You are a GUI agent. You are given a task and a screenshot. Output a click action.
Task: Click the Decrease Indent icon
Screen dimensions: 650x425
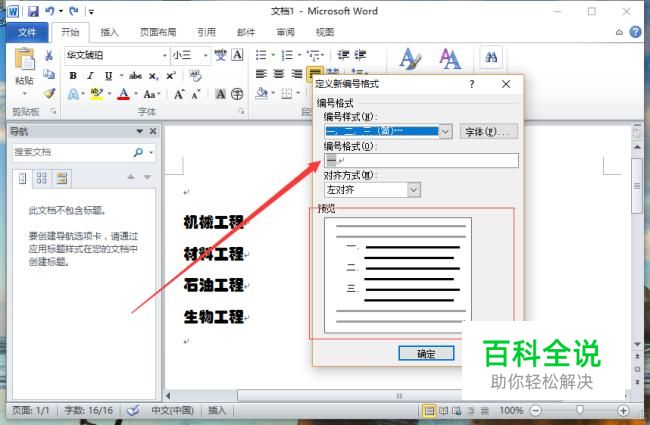coord(343,55)
